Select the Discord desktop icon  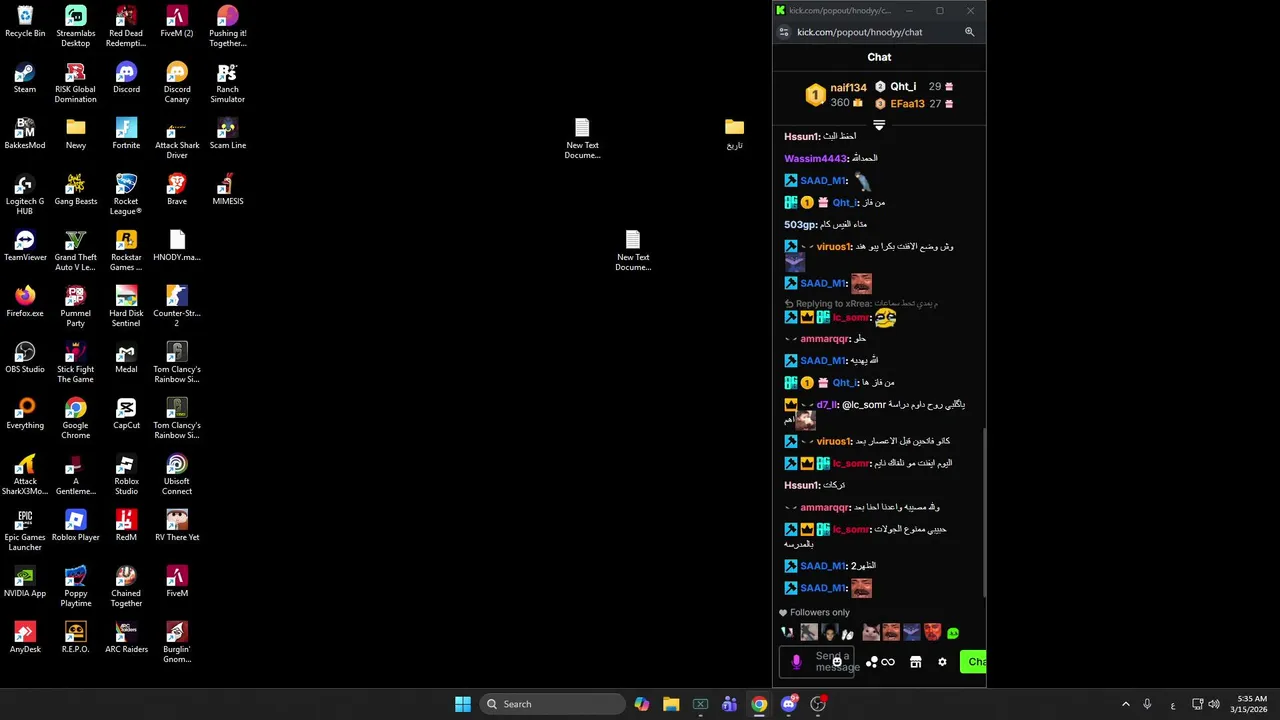tap(126, 77)
